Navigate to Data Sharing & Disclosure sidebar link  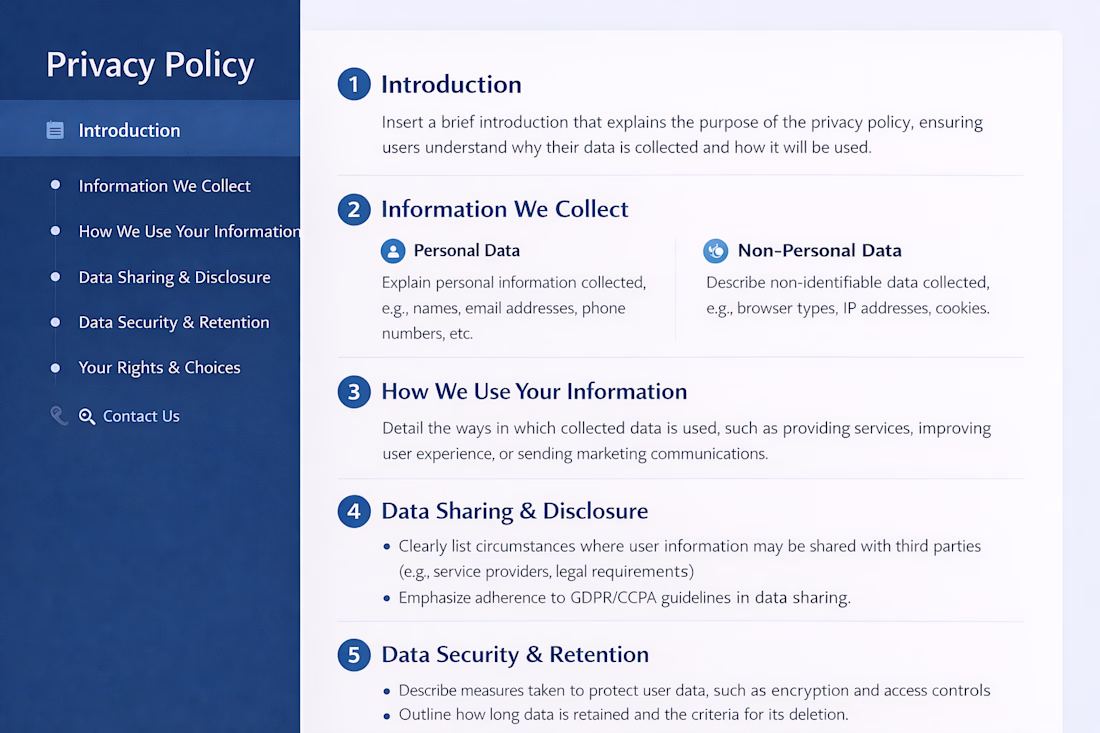pyautogui.click(x=174, y=277)
